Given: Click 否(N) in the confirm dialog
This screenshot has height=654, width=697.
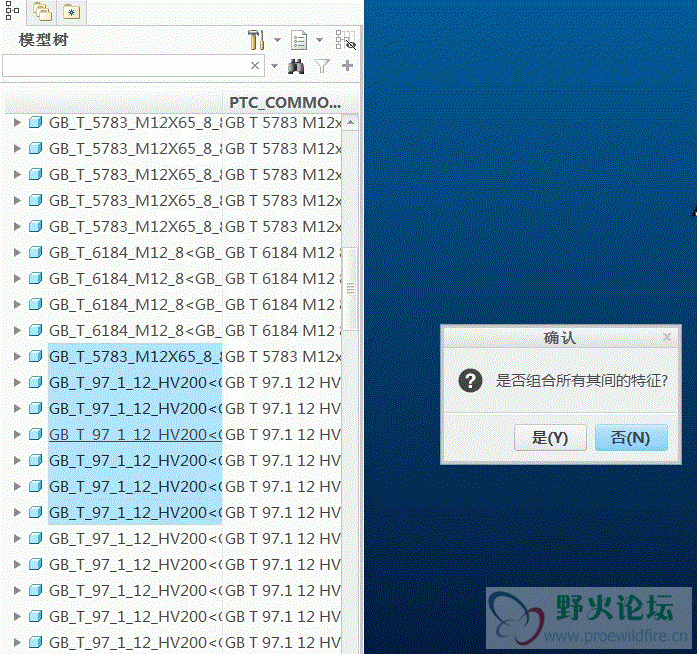Looking at the screenshot, I should tap(631, 438).
